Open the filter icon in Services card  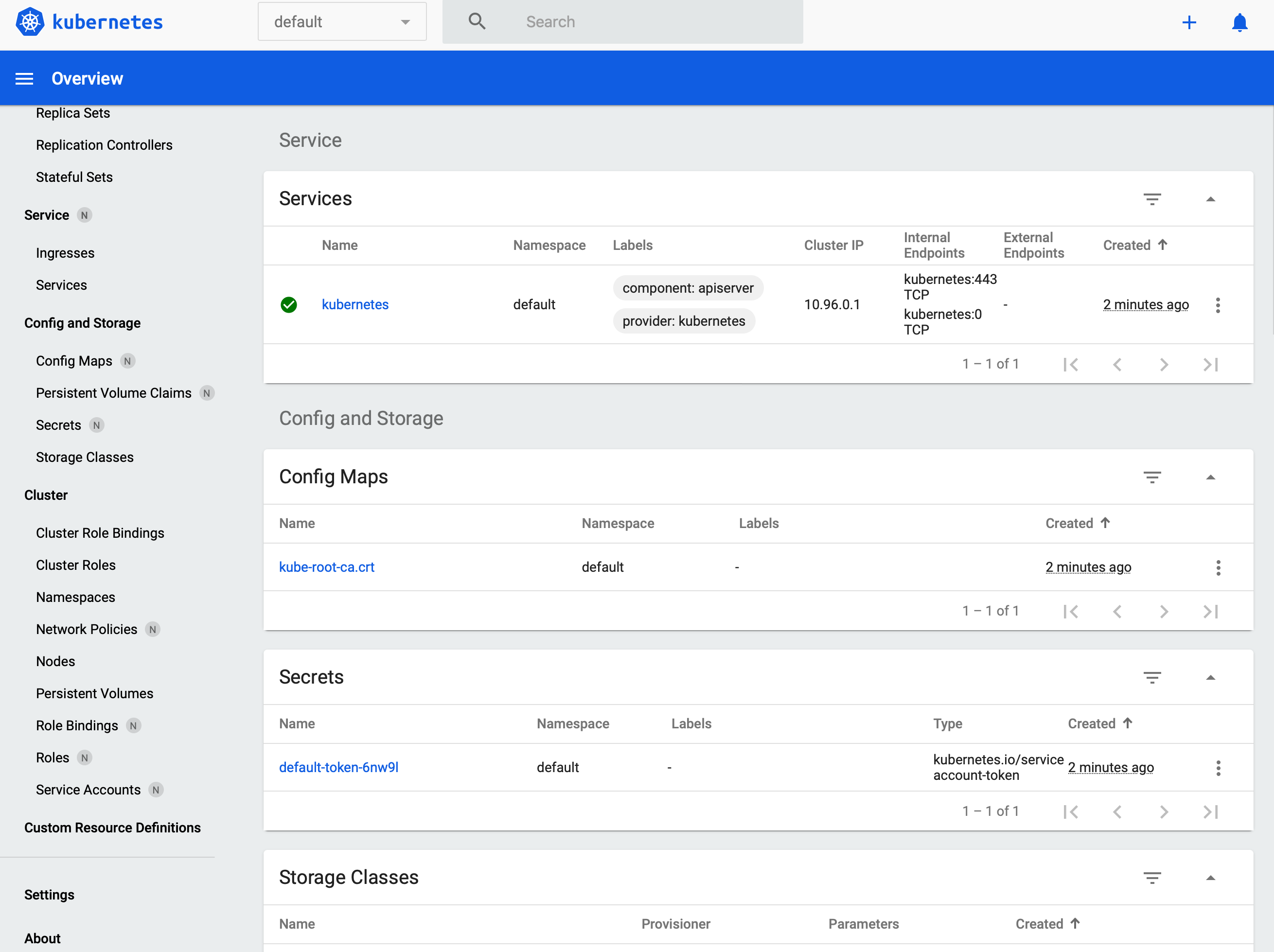tap(1152, 199)
